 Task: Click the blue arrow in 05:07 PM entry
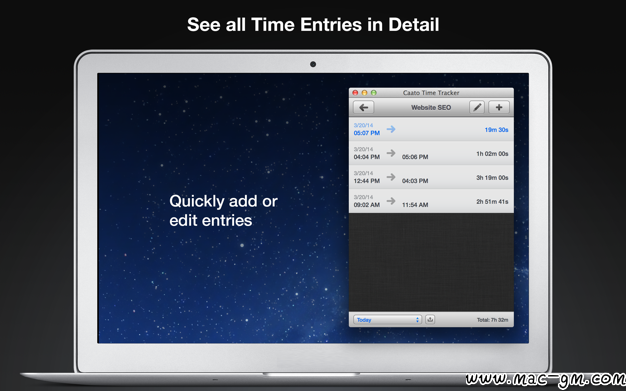tap(391, 129)
